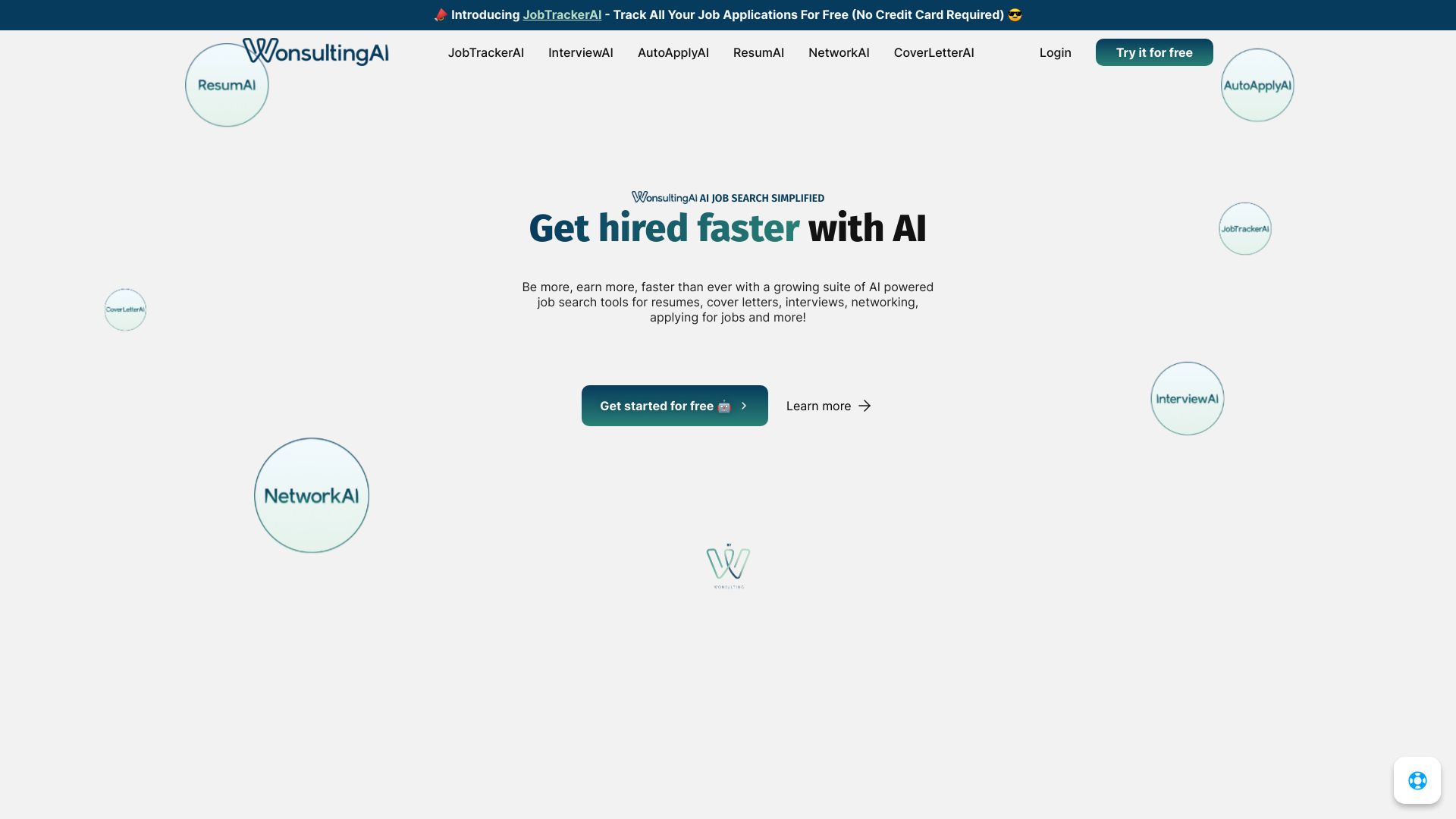
Task: Select the CoverLetterAI navigation menu item
Action: 934,52
